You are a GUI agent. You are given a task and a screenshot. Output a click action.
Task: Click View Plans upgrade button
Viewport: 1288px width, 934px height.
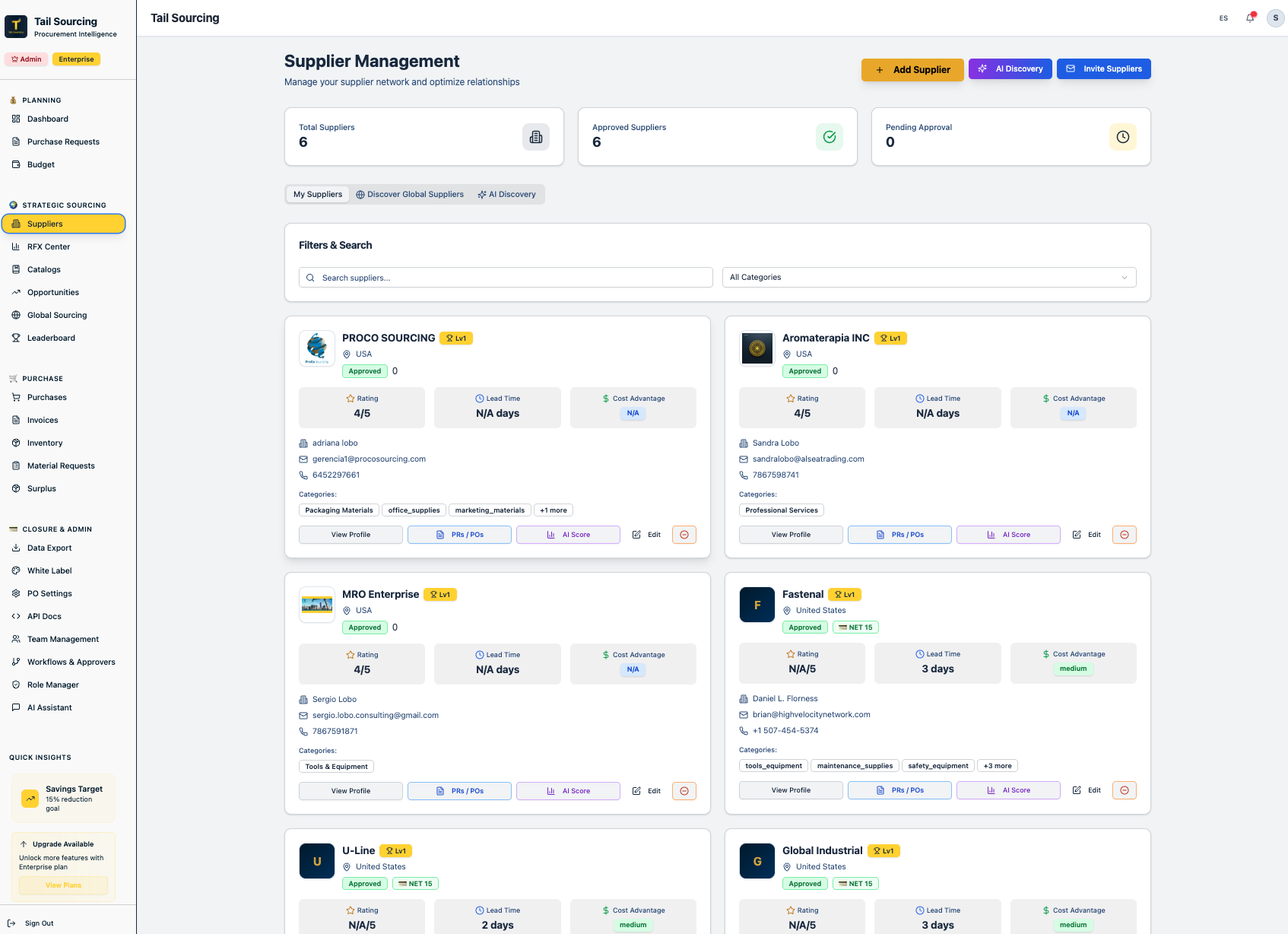coord(63,885)
